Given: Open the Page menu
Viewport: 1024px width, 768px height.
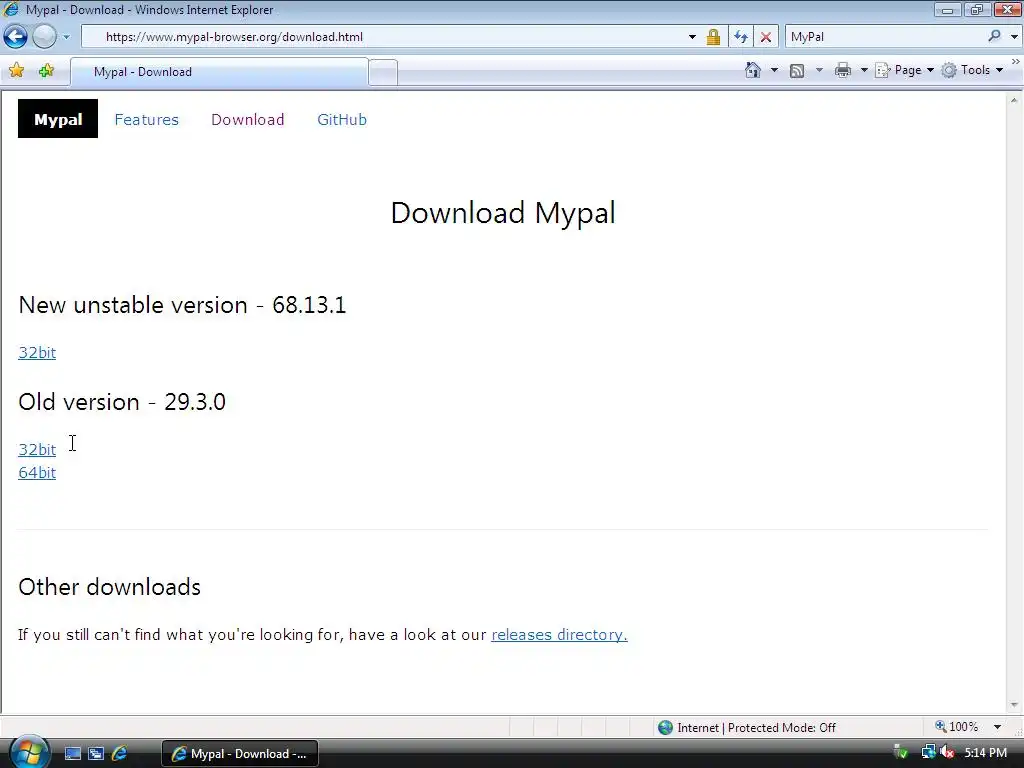Looking at the screenshot, I should pyautogui.click(x=904, y=70).
